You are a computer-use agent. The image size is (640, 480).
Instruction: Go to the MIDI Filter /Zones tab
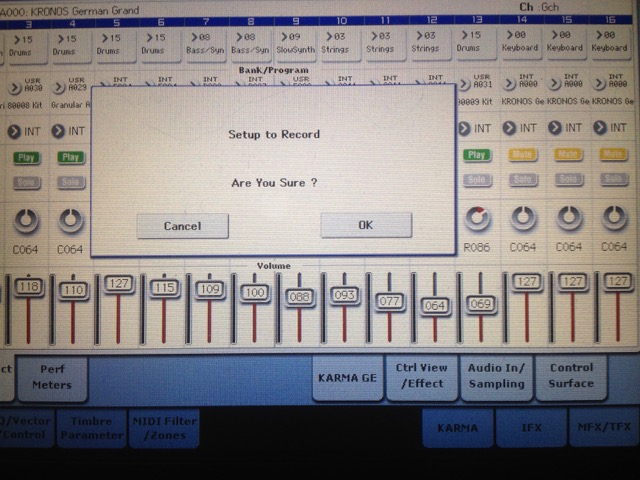click(x=164, y=428)
